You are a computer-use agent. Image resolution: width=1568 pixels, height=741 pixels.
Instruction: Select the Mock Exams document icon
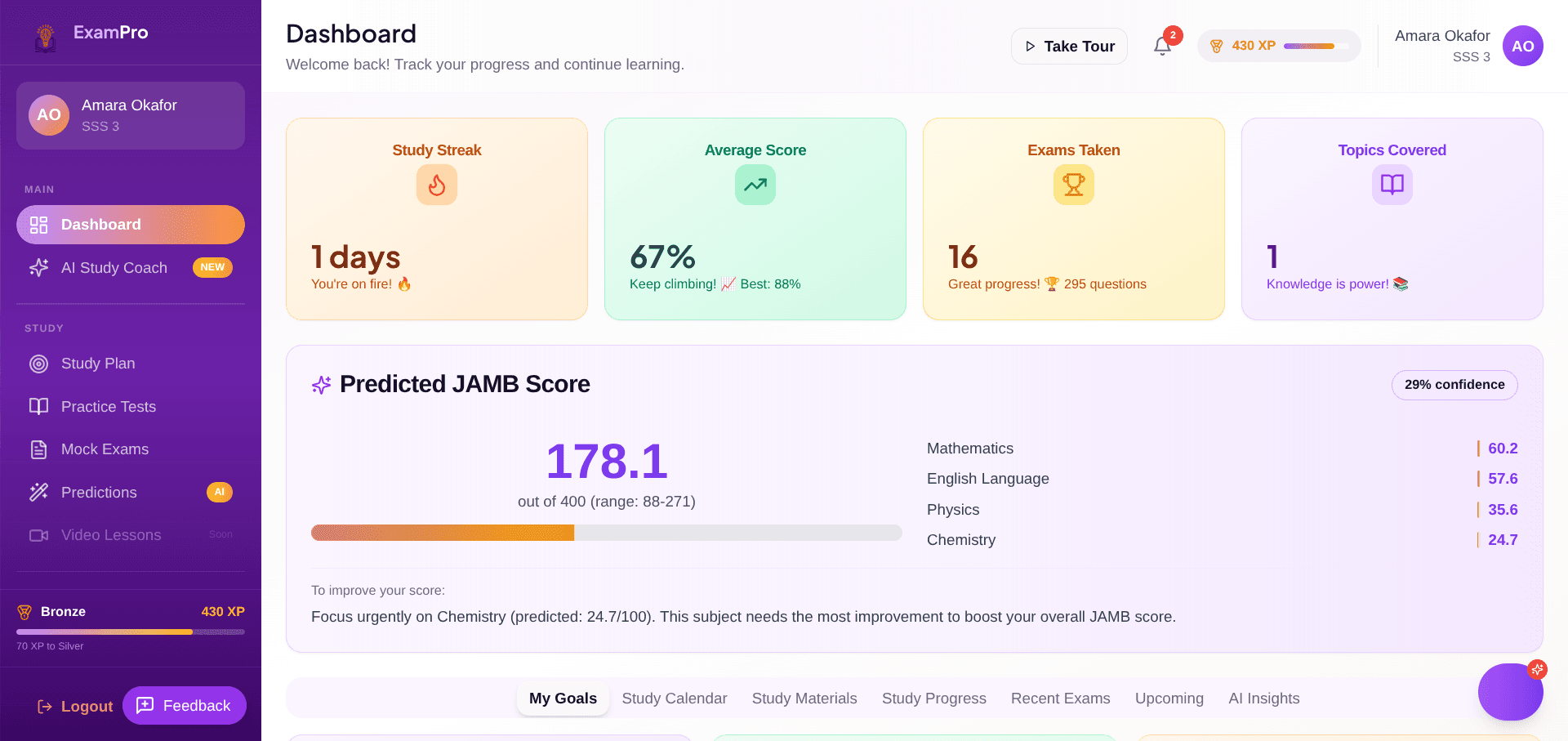[38, 449]
